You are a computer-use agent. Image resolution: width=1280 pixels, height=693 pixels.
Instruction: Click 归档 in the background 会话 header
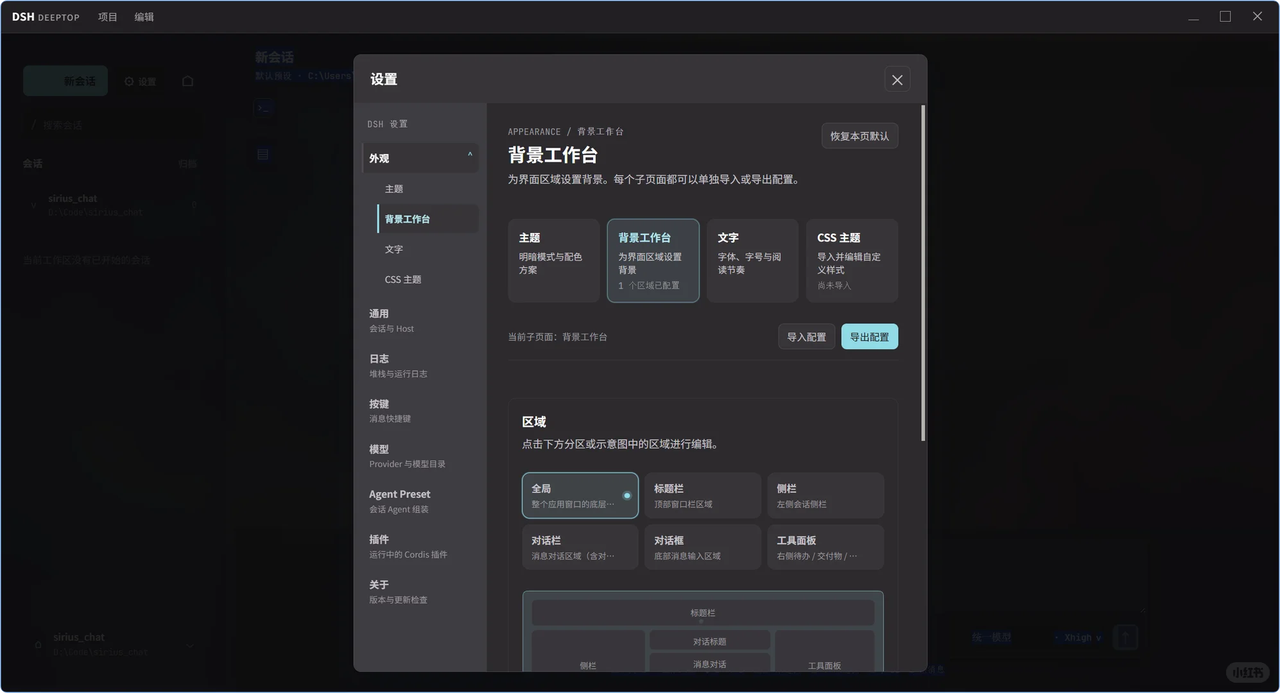coord(188,163)
